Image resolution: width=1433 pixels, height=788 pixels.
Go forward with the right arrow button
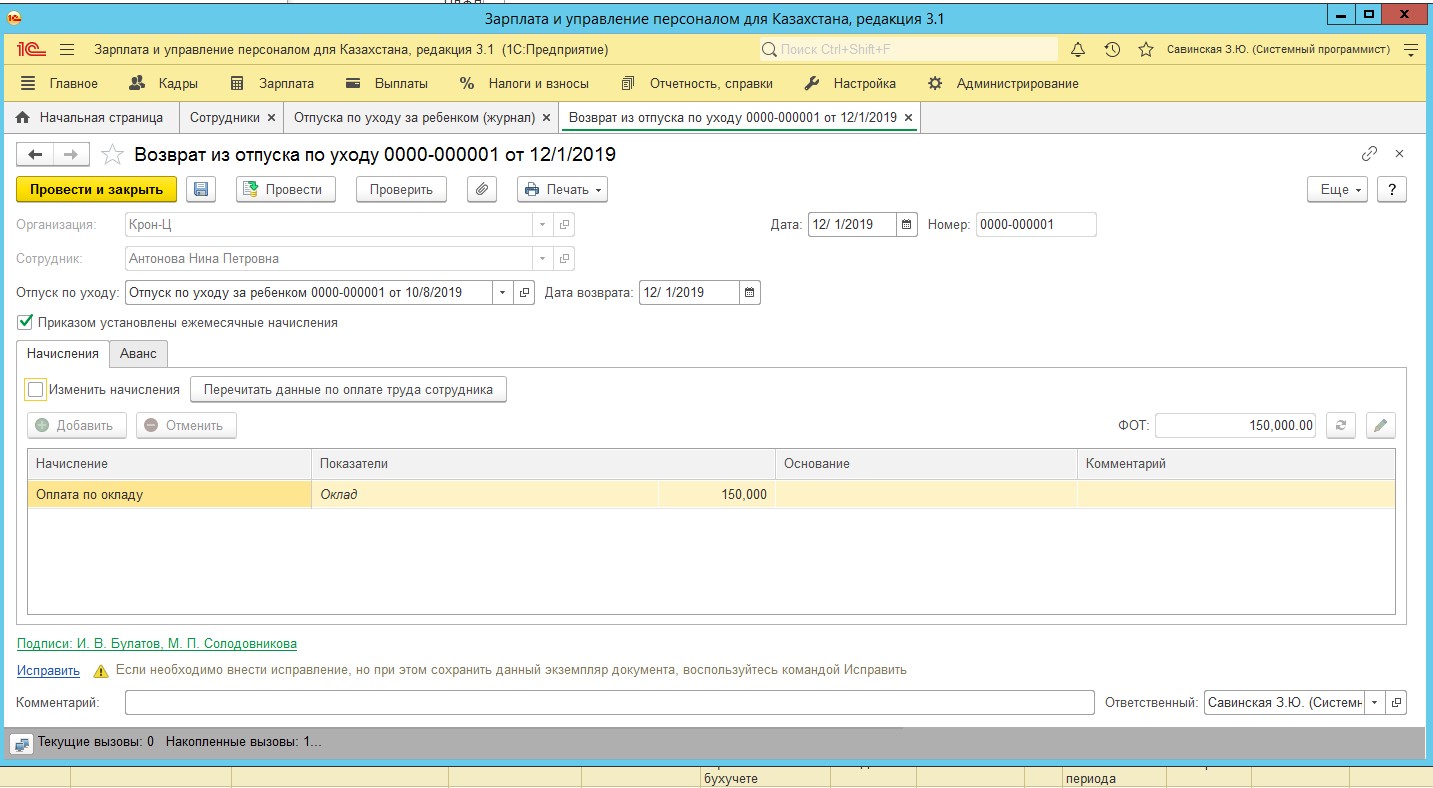click(71, 154)
